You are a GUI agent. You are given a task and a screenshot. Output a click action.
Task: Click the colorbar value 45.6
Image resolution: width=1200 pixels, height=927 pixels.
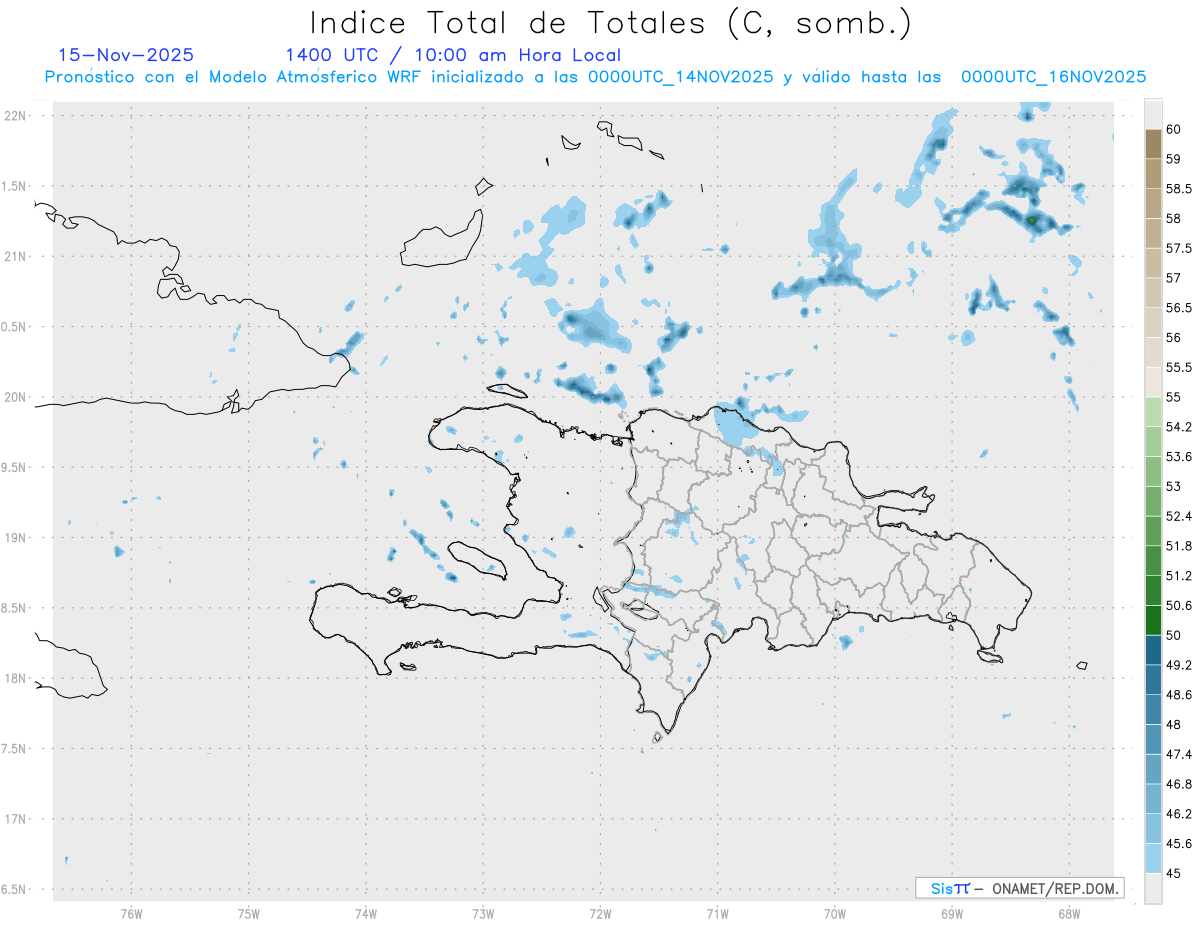click(1179, 844)
